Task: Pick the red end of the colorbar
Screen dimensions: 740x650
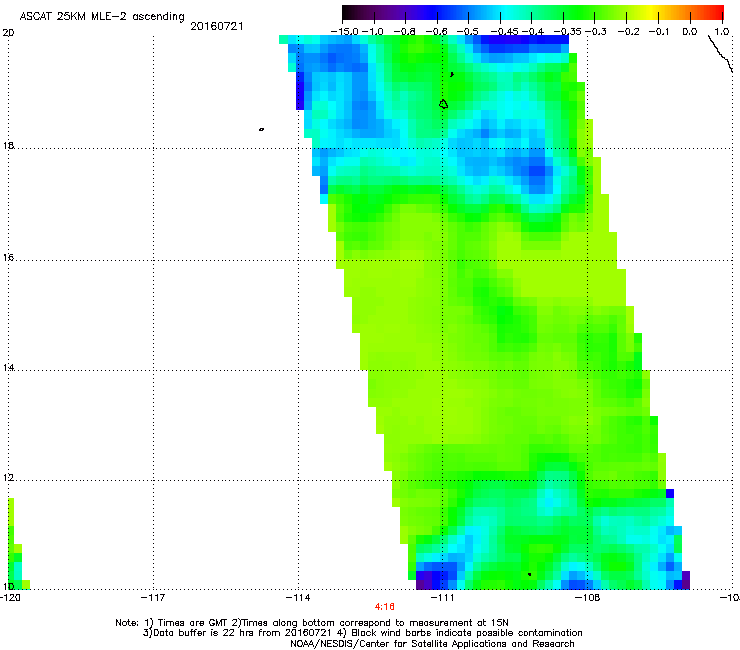Action: 718,12
